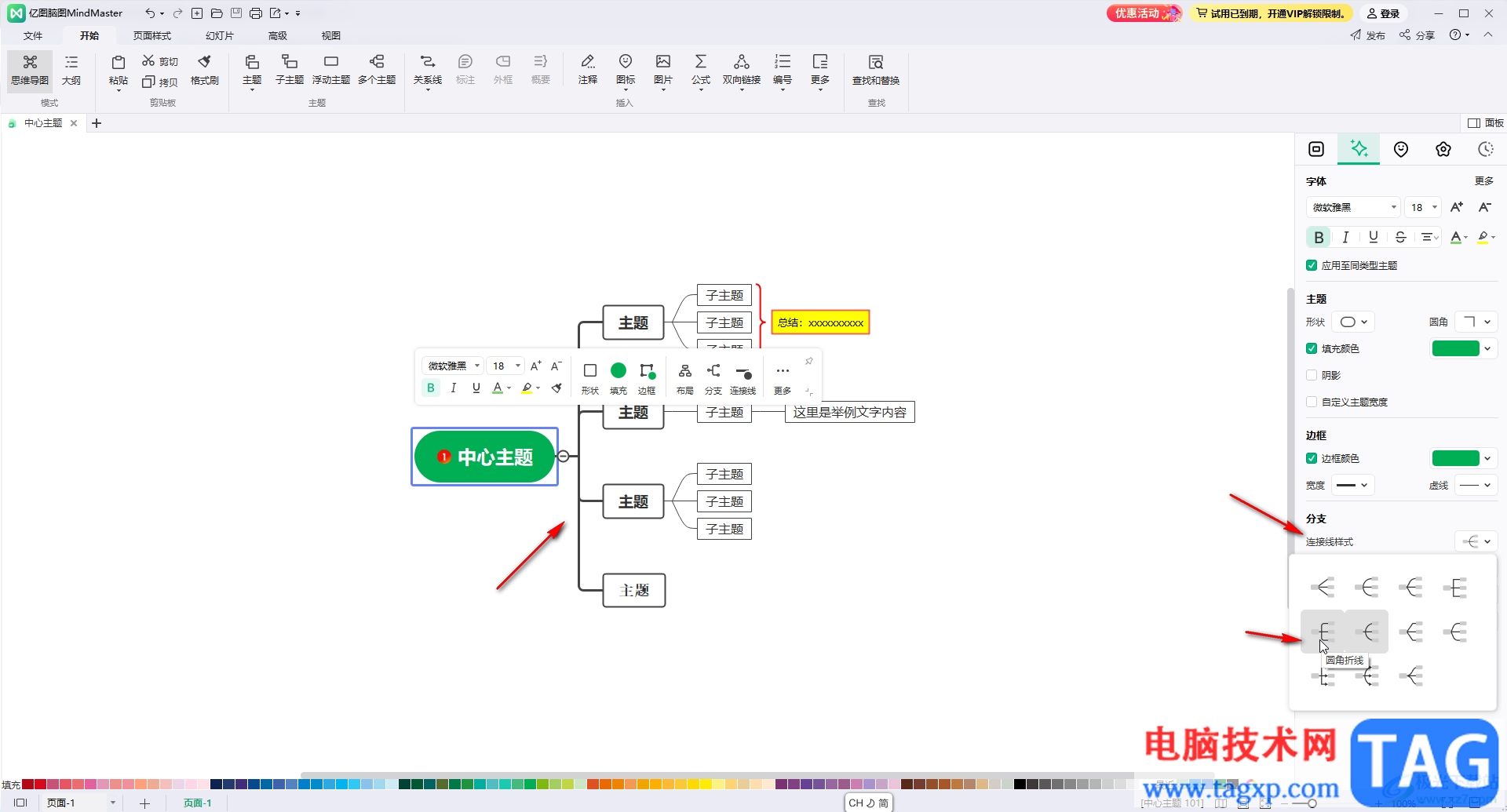Open the sticker/emoji panel tab
The image size is (1507, 812).
click(x=1401, y=149)
